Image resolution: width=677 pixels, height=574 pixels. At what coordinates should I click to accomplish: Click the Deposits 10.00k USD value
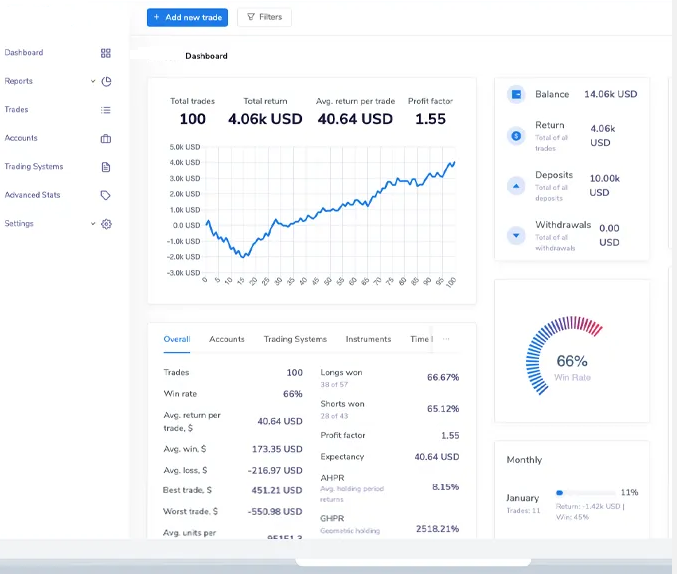pos(604,186)
